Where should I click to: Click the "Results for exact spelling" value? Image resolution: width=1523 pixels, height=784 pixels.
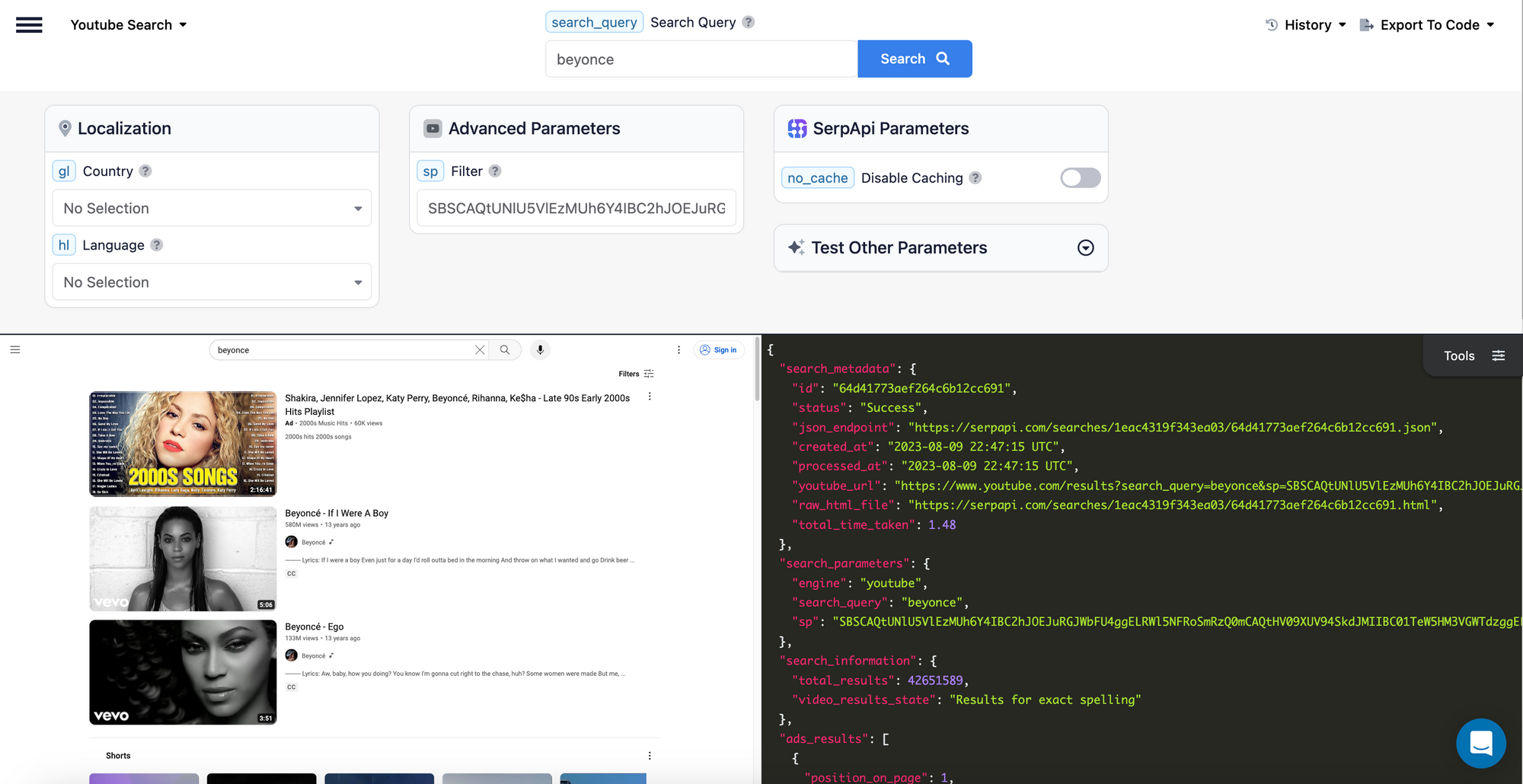pos(1045,700)
